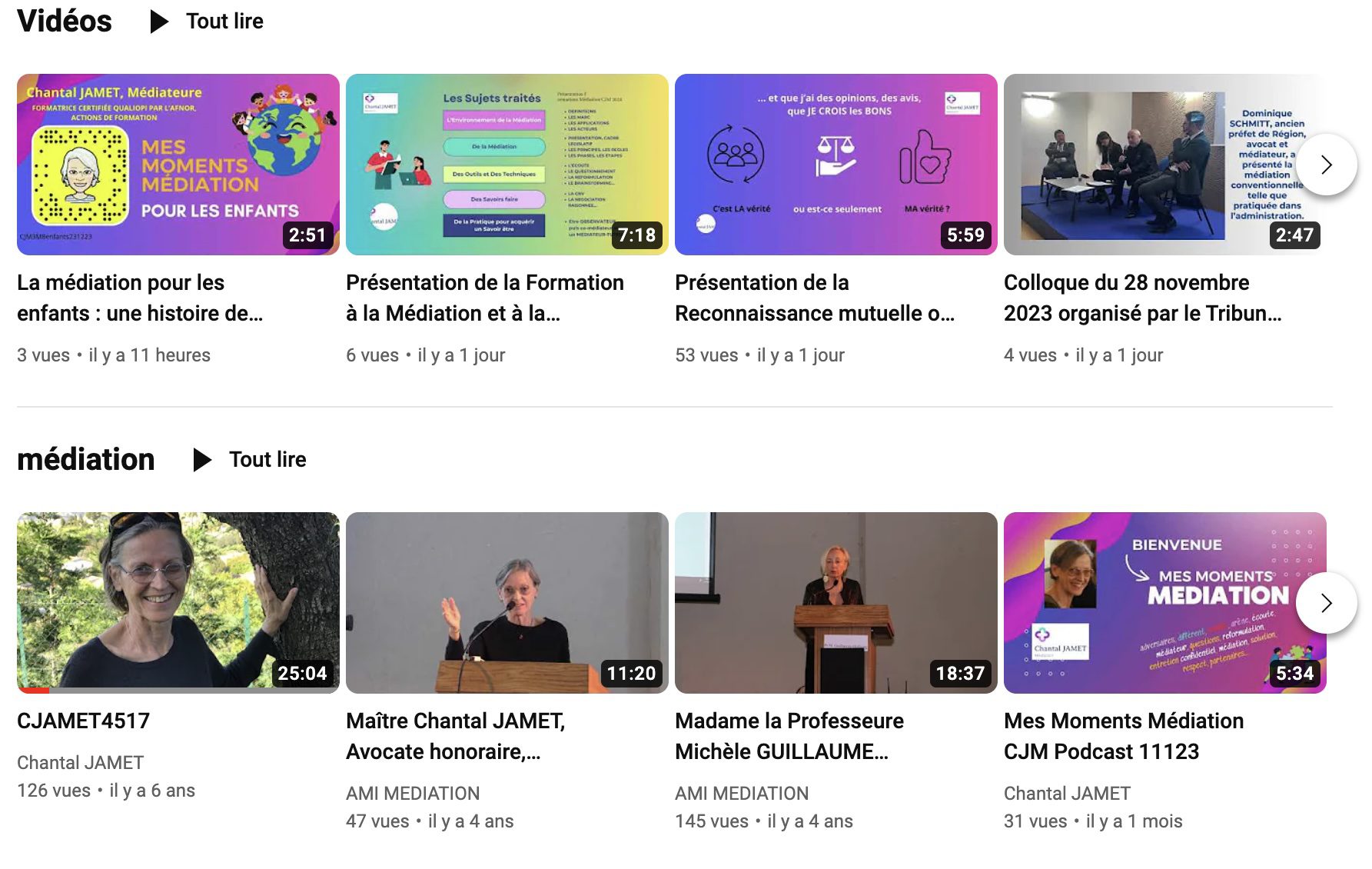
Task: Open CJAMET4517 video thumbnail
Action: [178, 603]
